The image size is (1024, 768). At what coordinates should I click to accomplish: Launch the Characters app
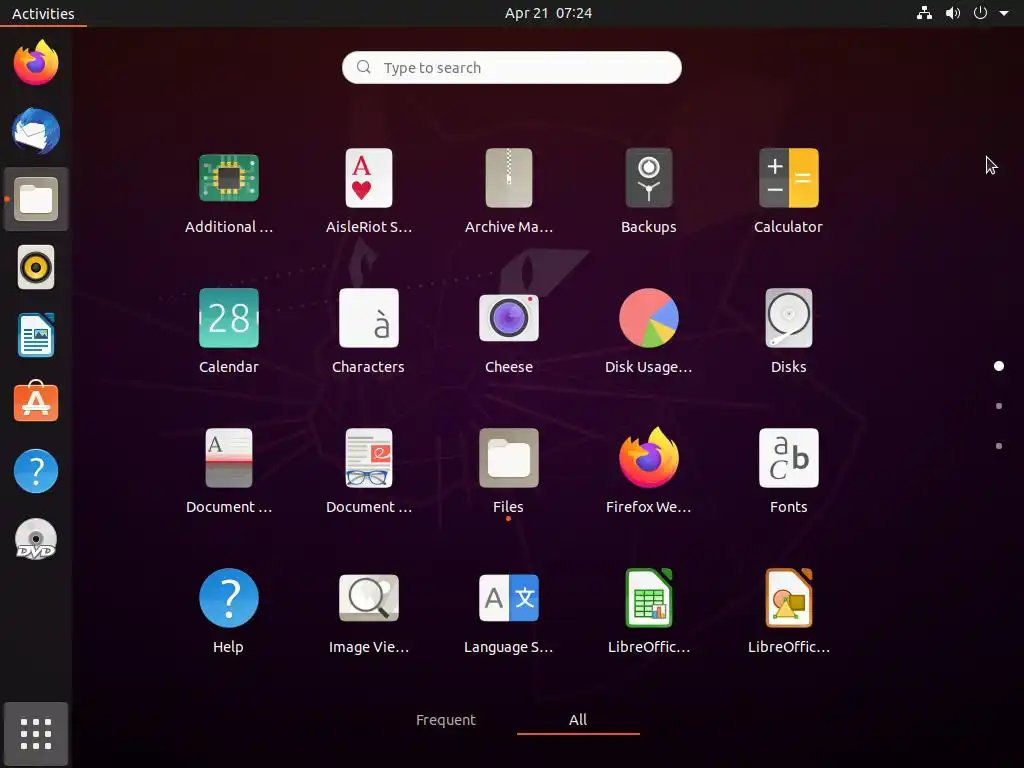(368, 318)
